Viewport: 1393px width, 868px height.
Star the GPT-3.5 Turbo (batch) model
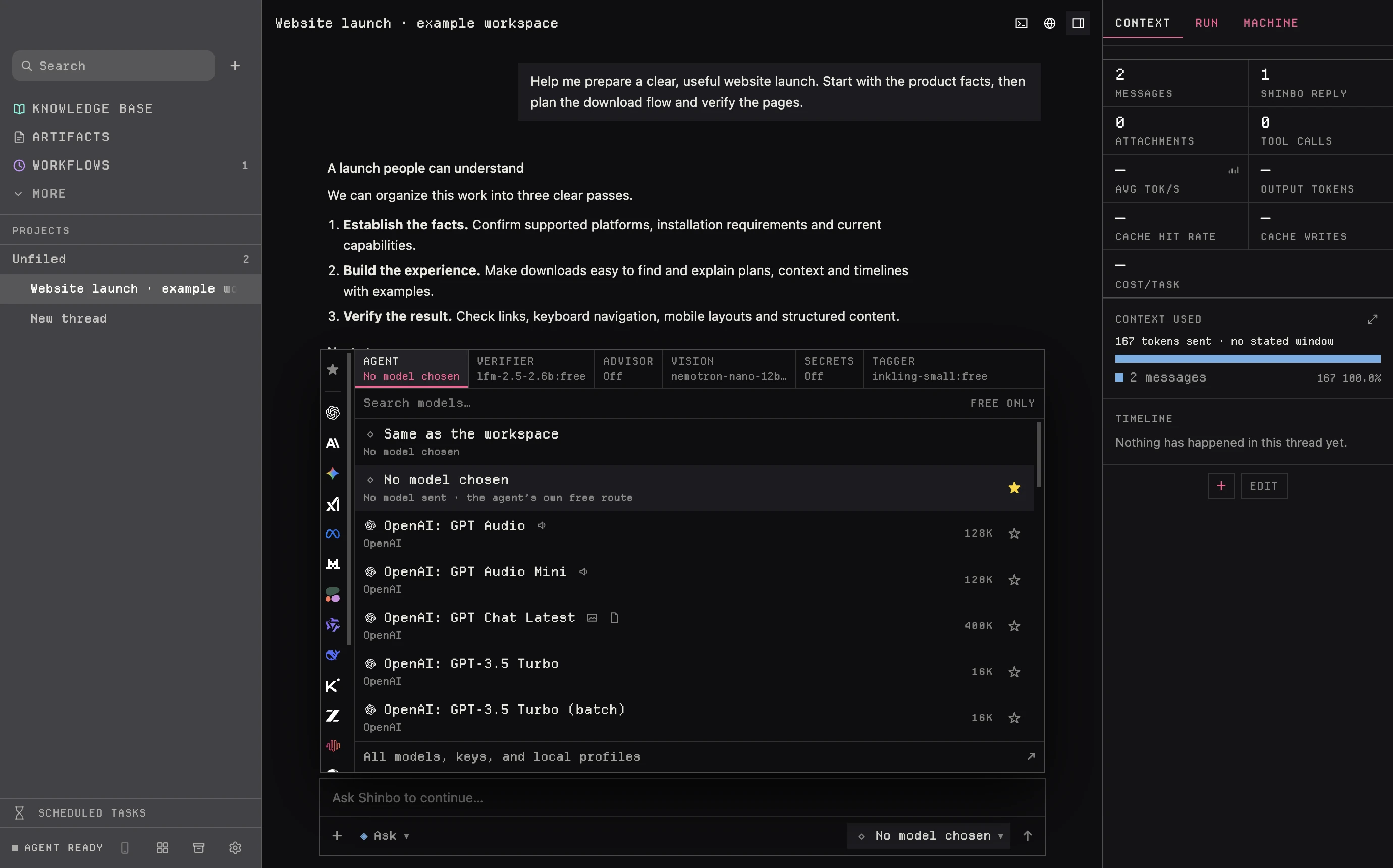(x=1014, y=717)
